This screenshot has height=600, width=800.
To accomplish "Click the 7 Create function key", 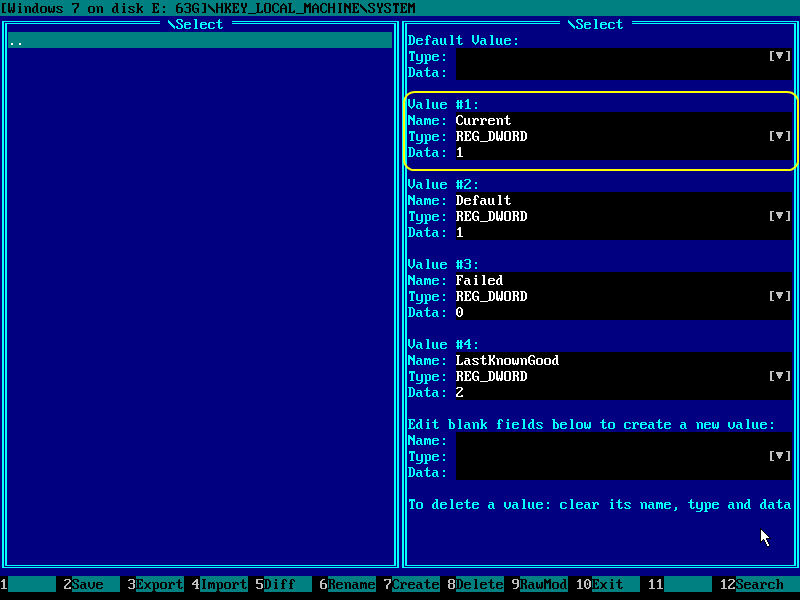I will click(412, 584).
